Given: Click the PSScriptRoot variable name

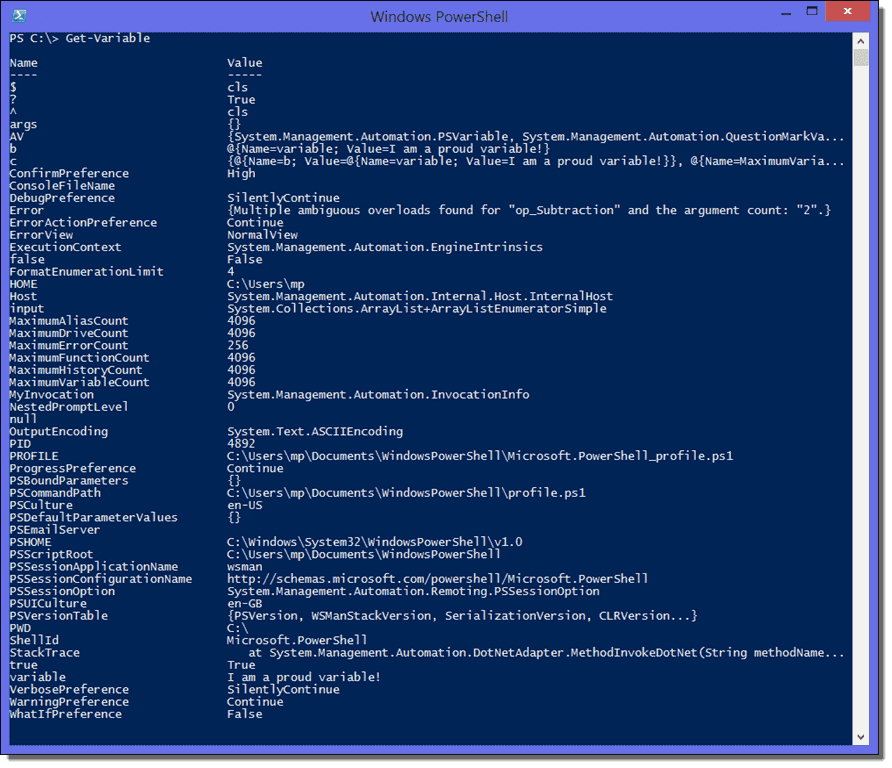Looking at the screenshot, I should coord(51,555).
